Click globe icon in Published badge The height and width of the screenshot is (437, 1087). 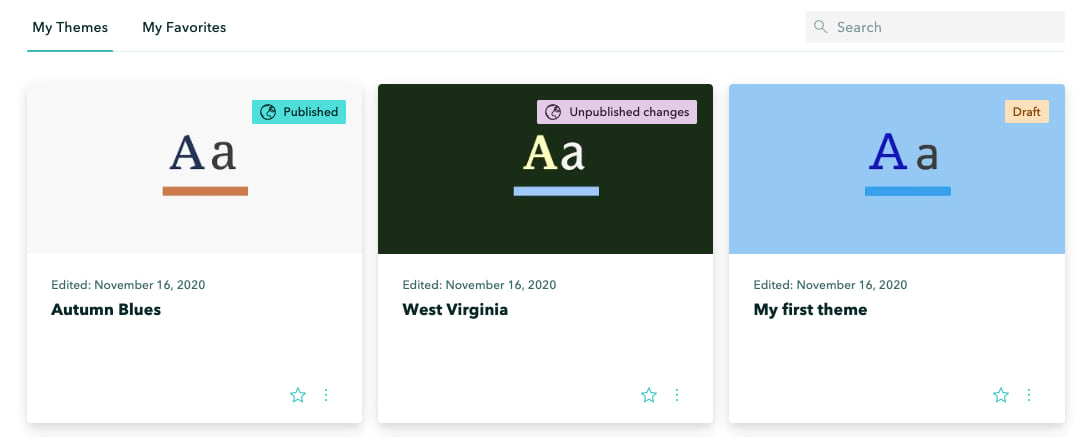[x=268, y=112]
